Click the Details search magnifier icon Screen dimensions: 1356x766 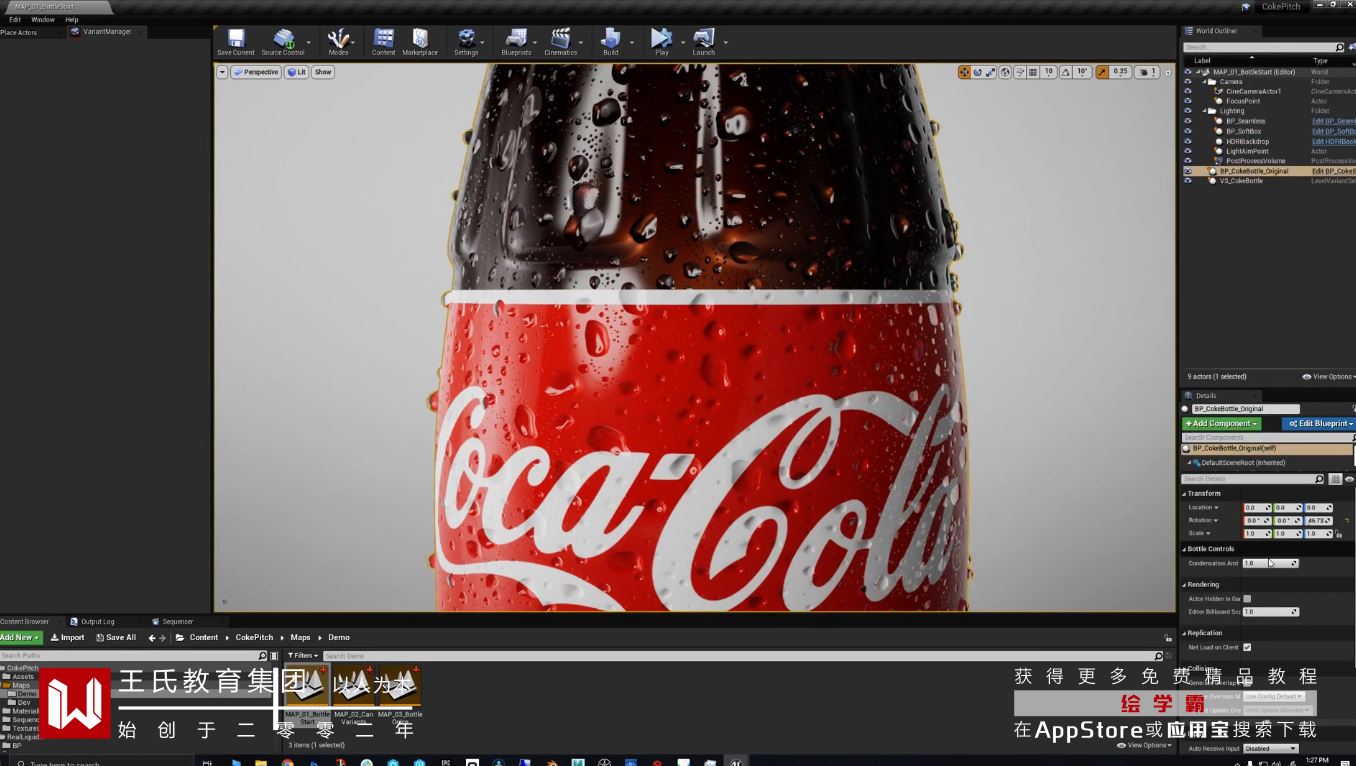1319,479
